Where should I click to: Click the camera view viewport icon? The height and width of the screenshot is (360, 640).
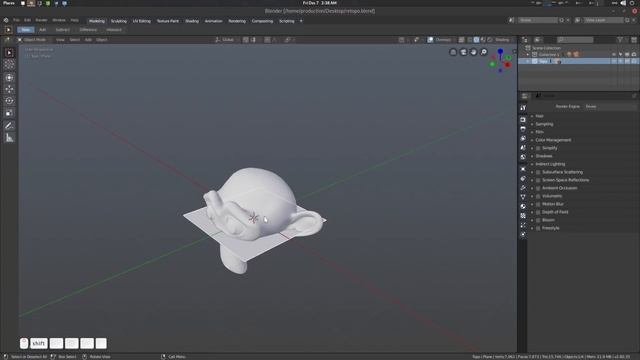pos(463,52)
